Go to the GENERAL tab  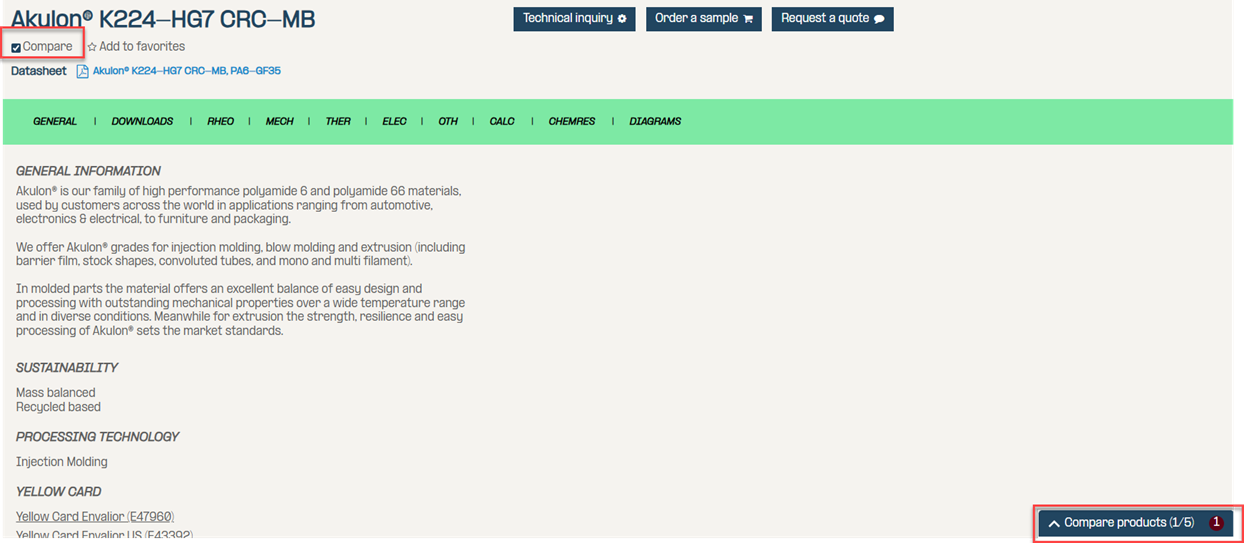pyautogui.click(x=55, y=121)
